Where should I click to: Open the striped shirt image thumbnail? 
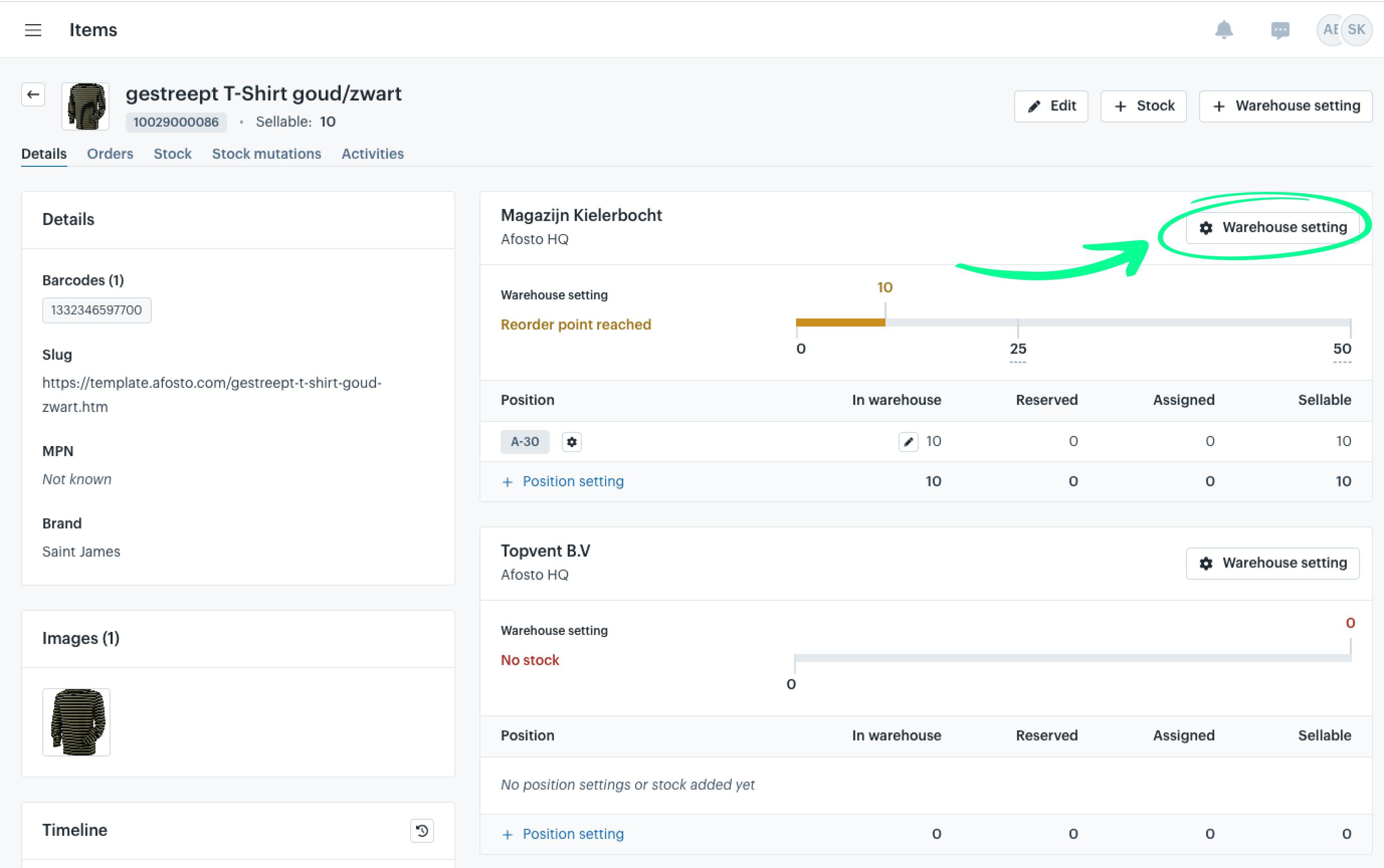76,722
